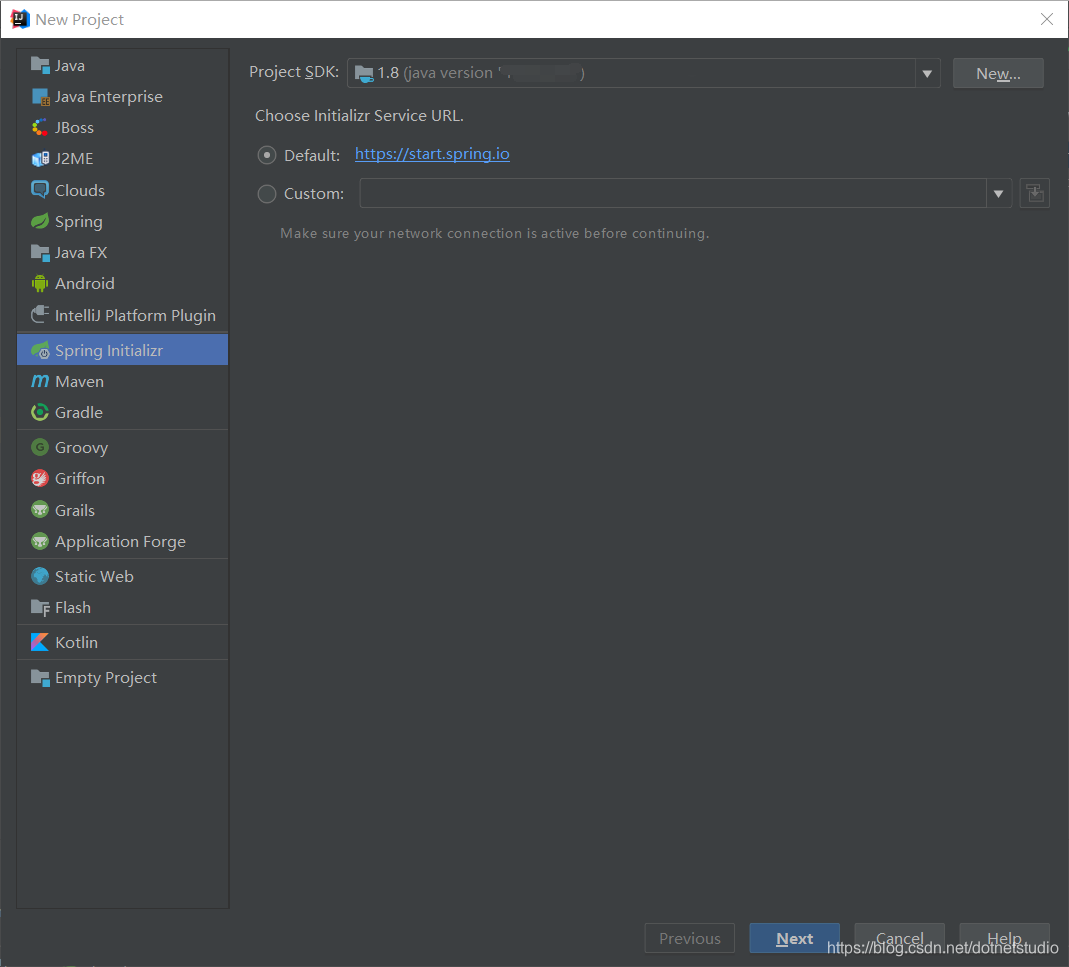Click the Android robot icon
Image resolution: width=1069 pixels, height=967 pixels.
[40, 283]
